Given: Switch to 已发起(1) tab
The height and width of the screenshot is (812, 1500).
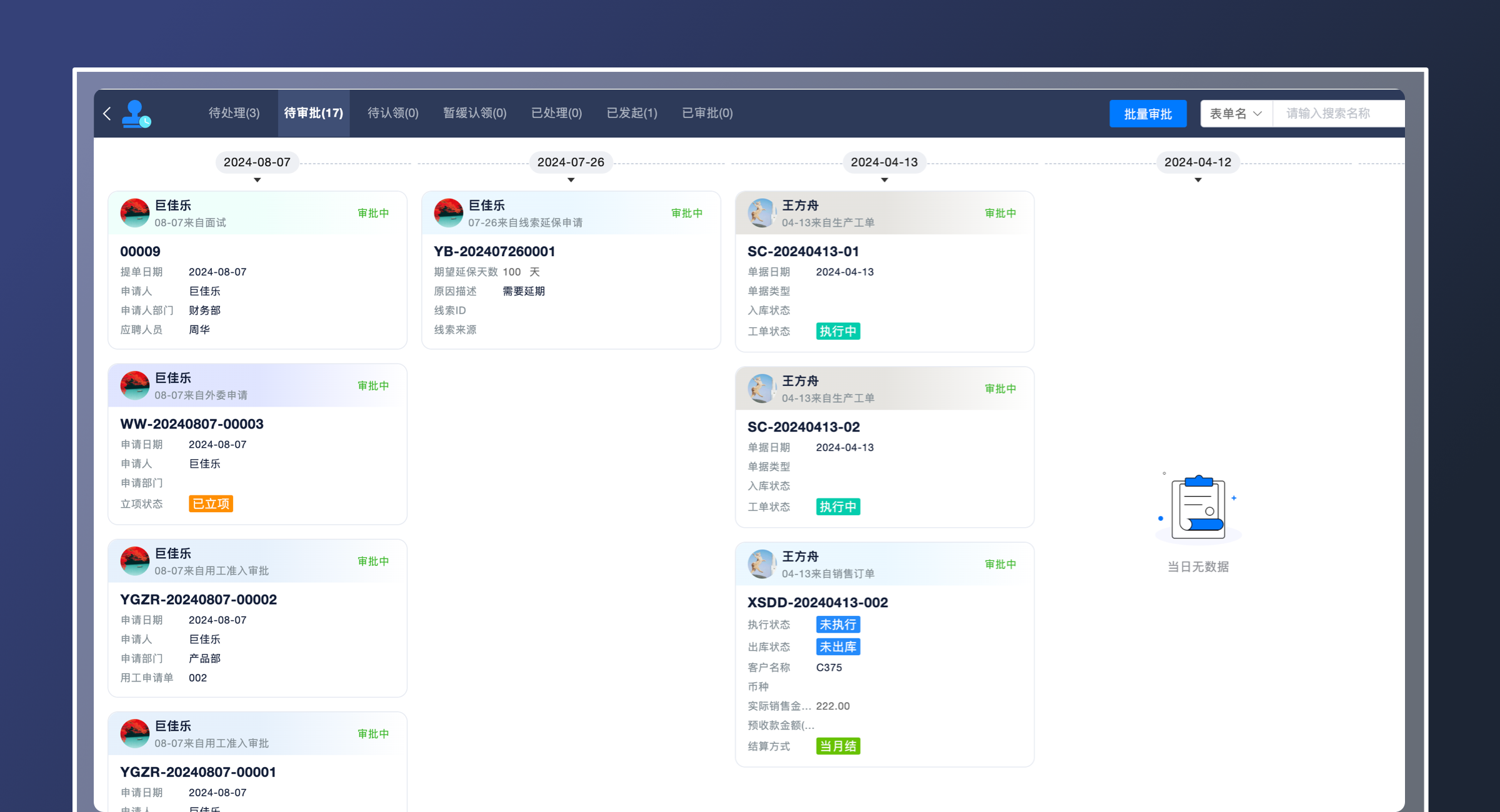Looking at the screenshot, I should pyautogui.click(x=631, y=113).
